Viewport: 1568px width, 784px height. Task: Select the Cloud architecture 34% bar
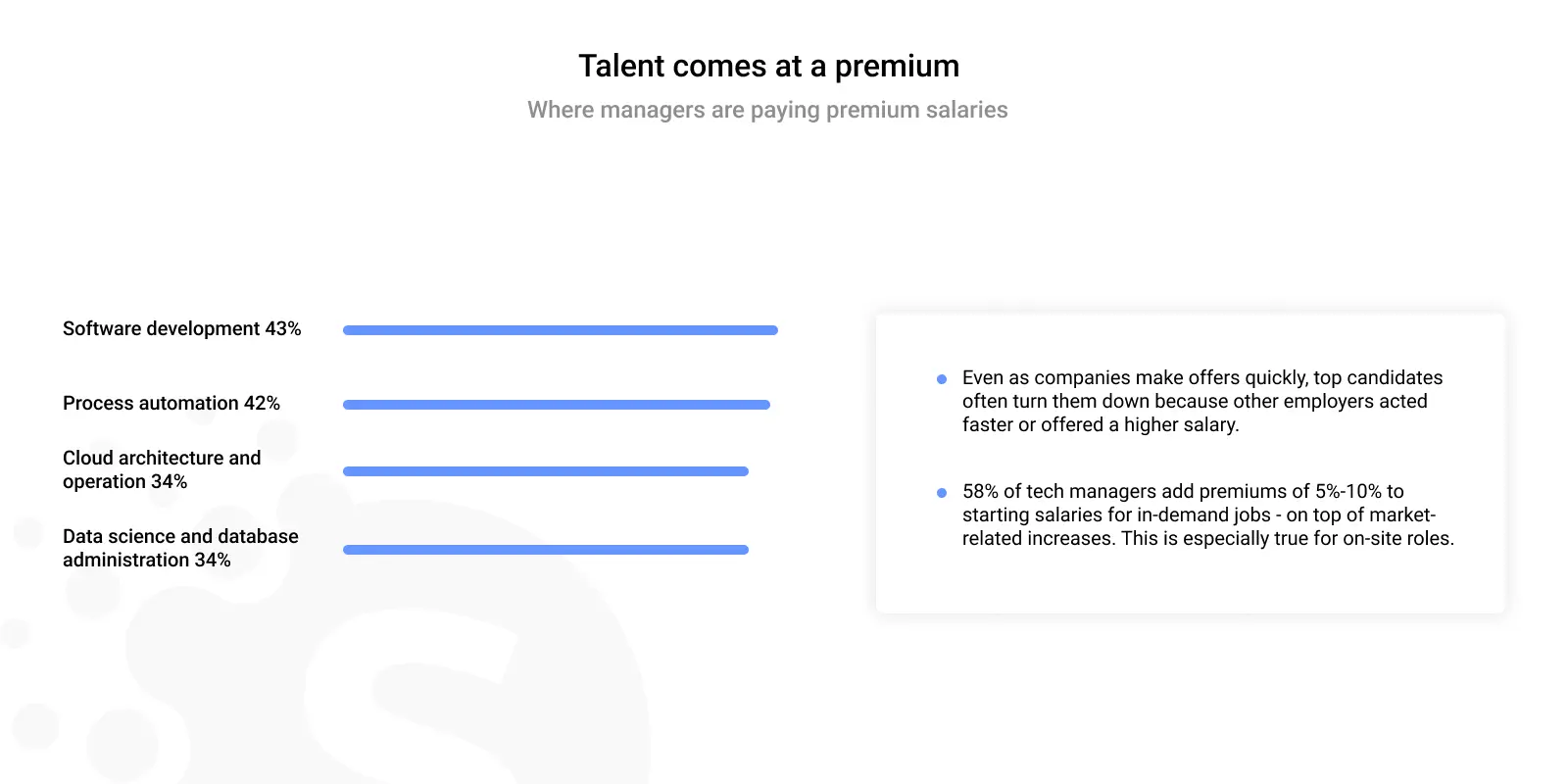coord(546,471)
